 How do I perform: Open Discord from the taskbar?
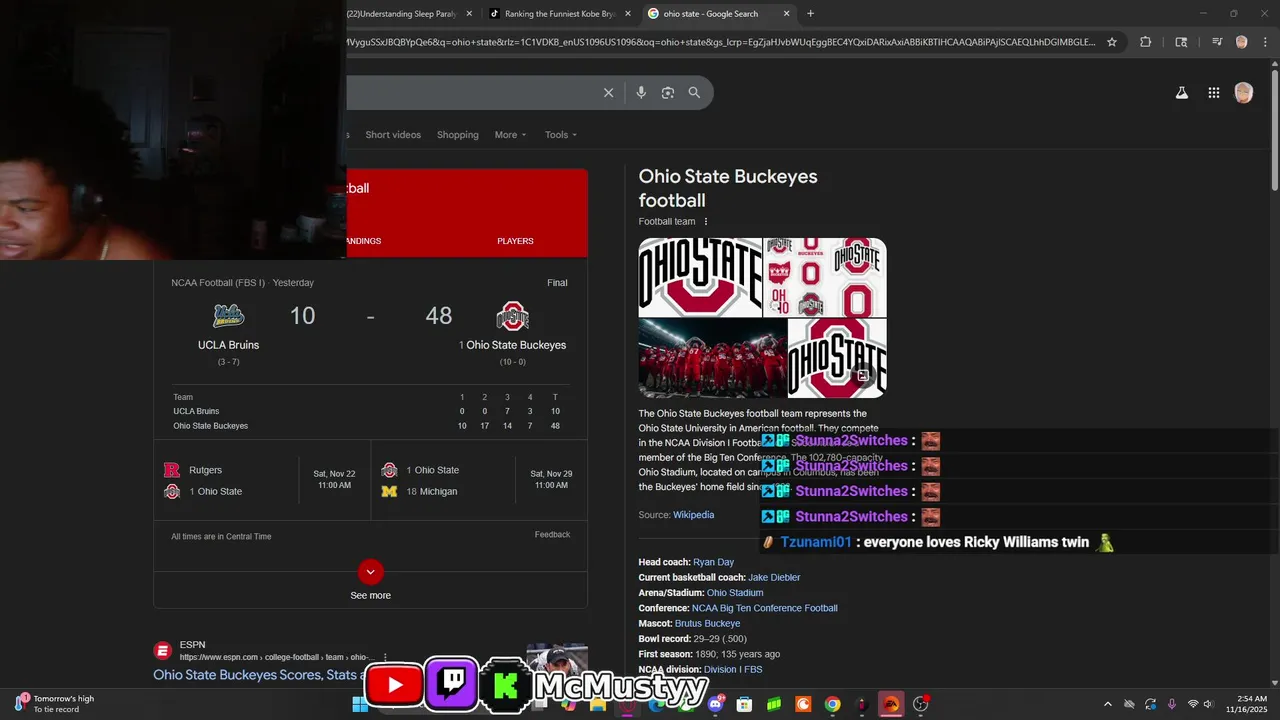point(716,704)
